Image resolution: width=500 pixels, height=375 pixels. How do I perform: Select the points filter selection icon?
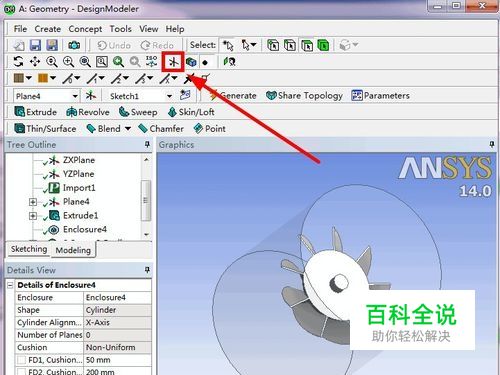[273, 45]
